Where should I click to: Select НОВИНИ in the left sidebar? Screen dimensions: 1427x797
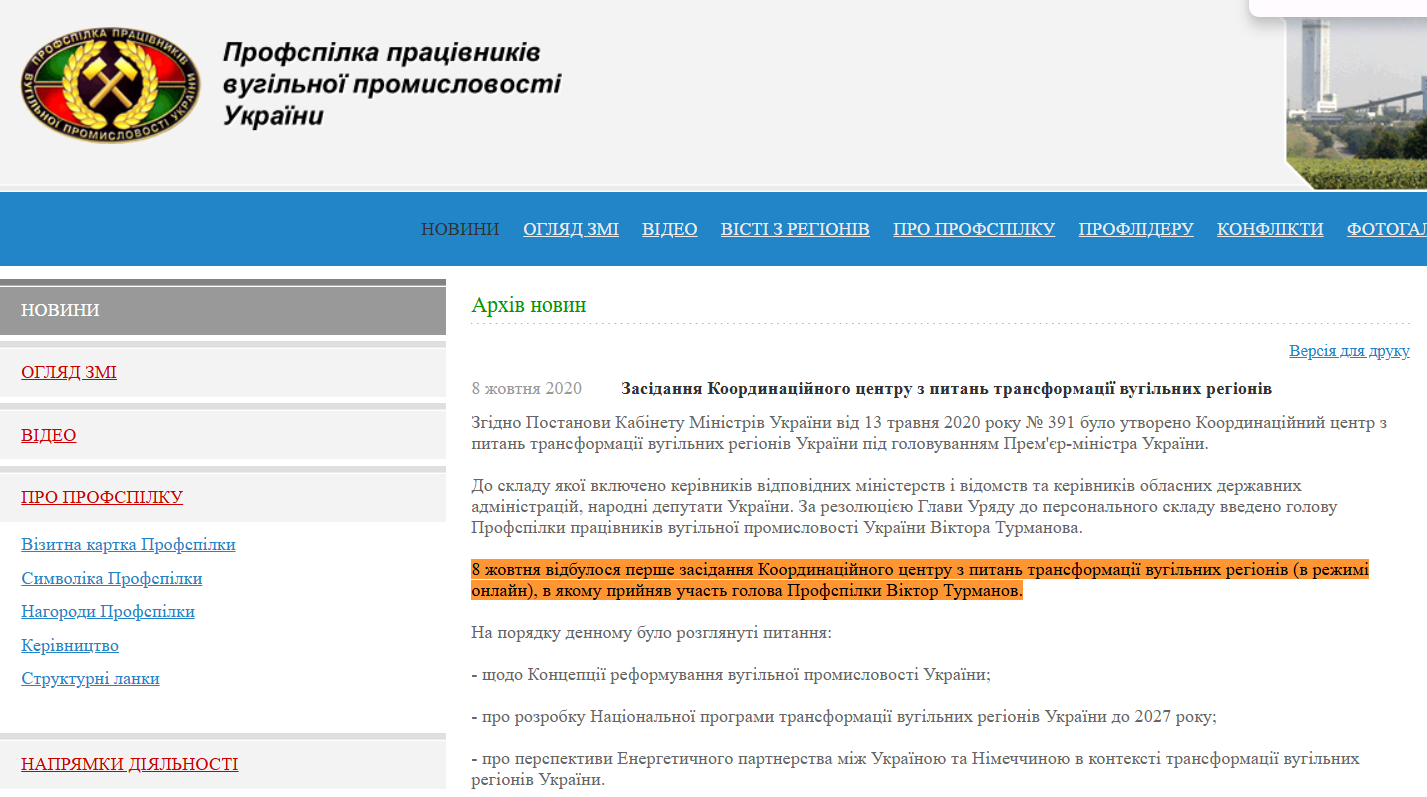[223, 310]
